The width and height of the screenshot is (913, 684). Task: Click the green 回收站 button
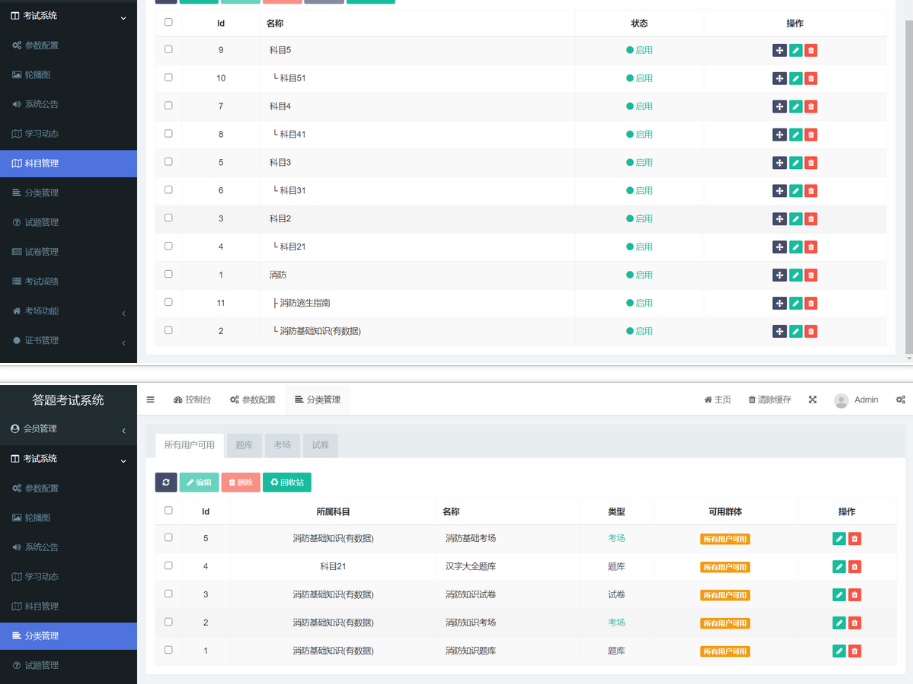pyautogui.click(x=287, y=482)
